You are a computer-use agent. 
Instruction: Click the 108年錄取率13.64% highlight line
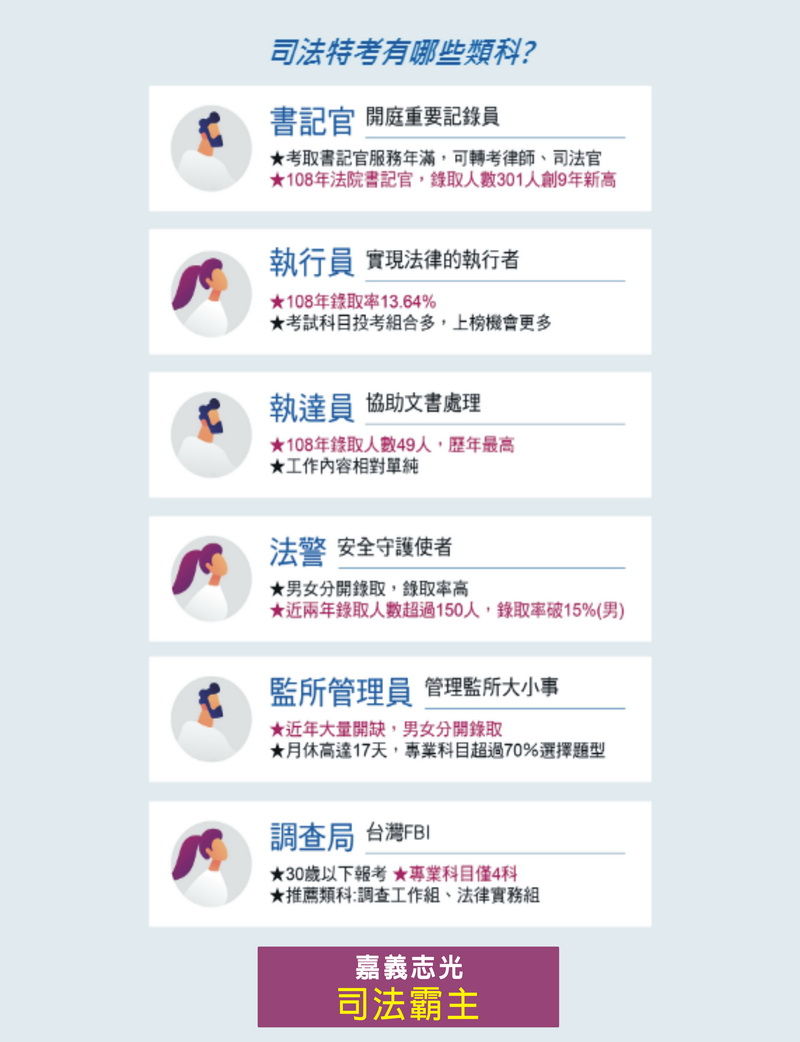pyautogui.click(x=353, y=302)
